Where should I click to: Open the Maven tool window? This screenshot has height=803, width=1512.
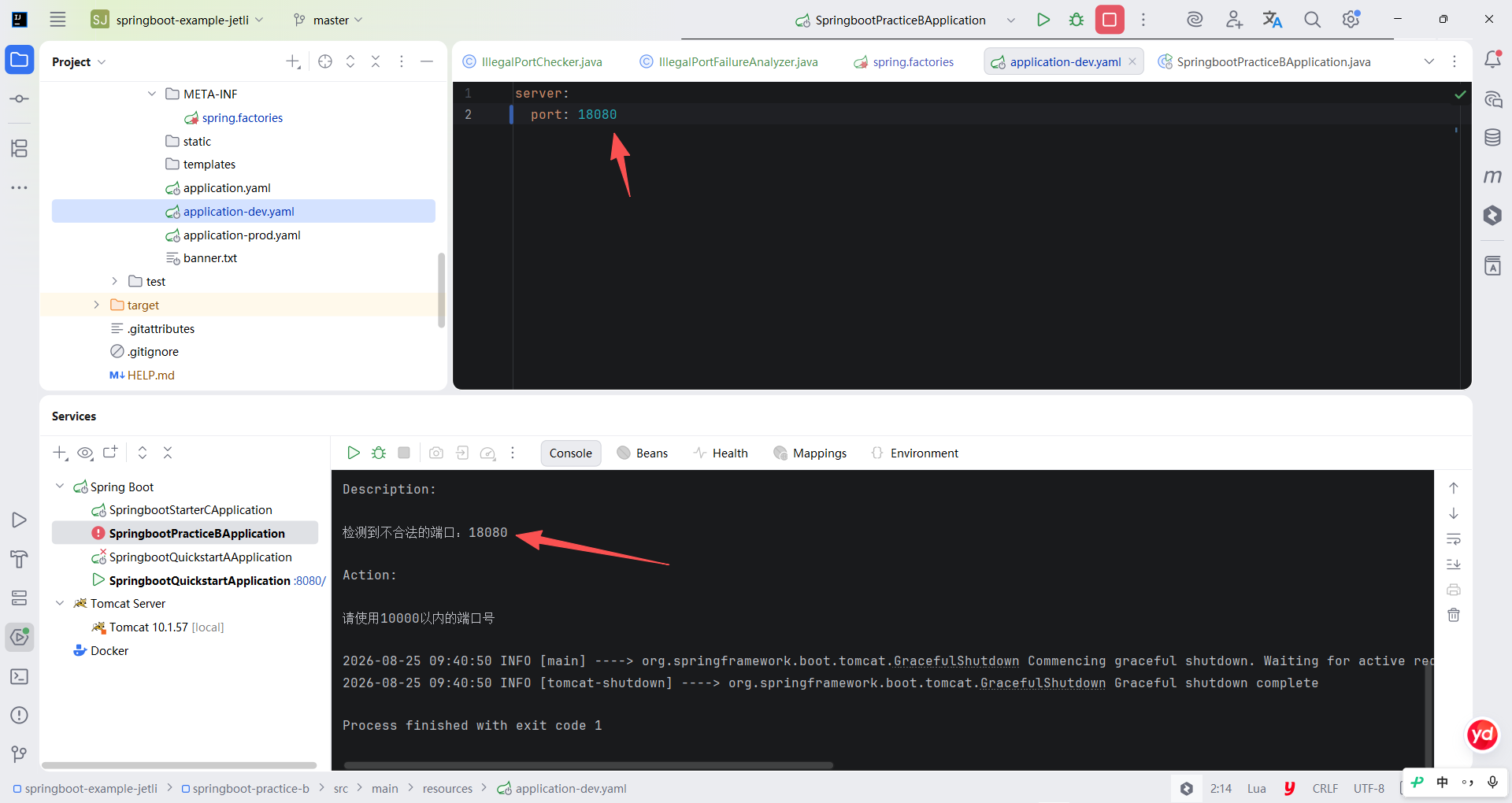1492,176
